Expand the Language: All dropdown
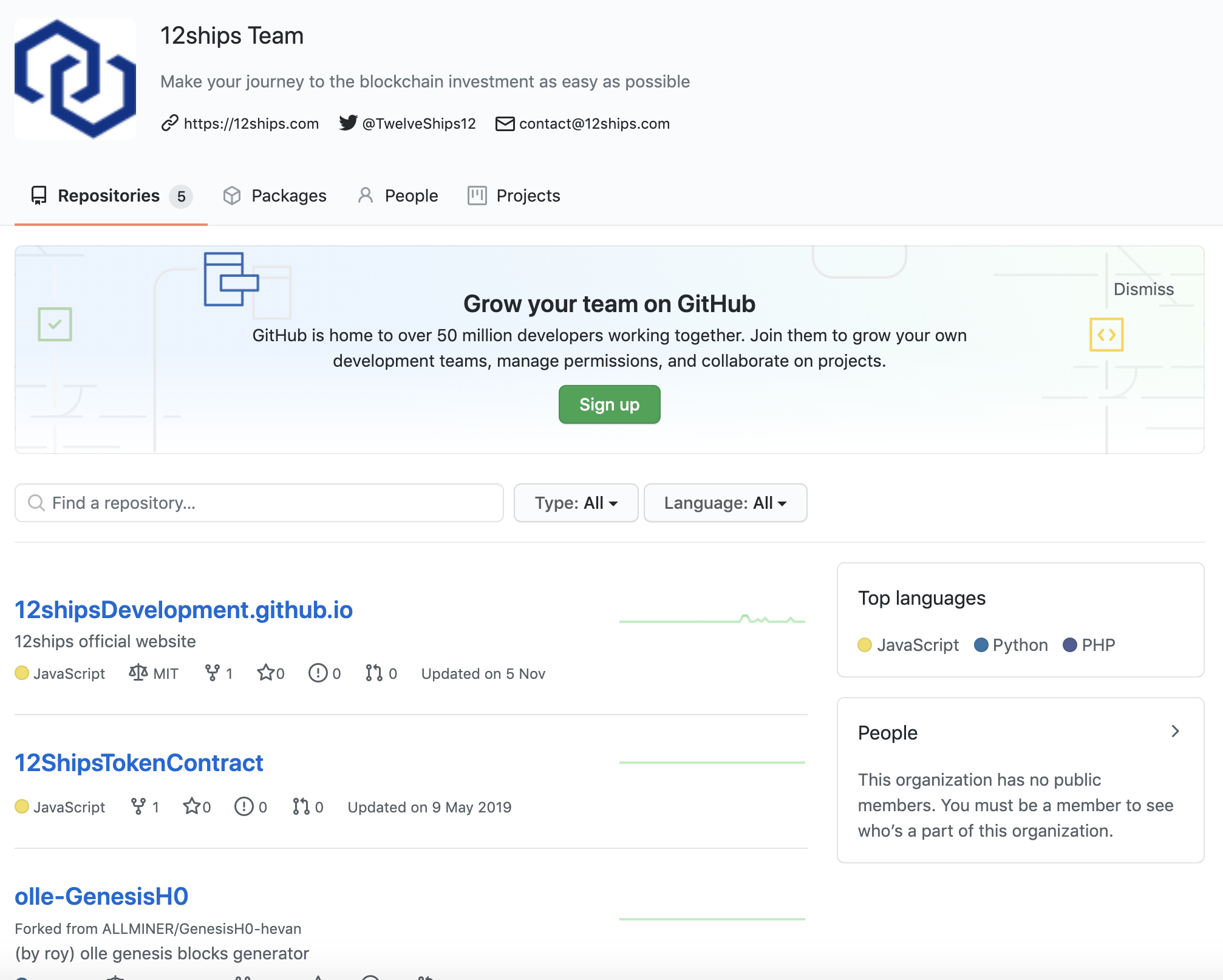The height and width of the screenshot is (980, 1223). 725,503
